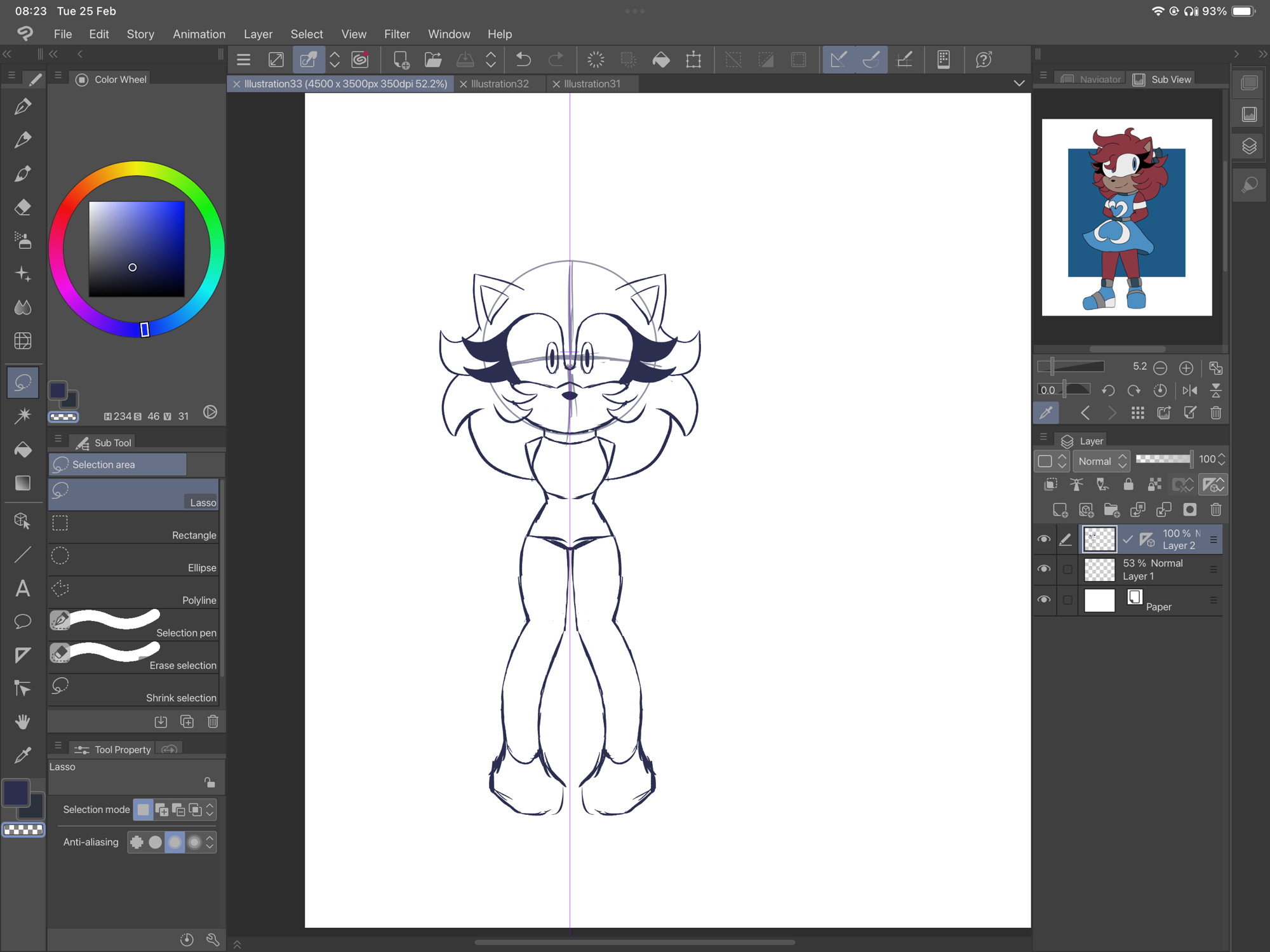Click the New raster layer icon
Image resolution: width=1270 pixels, height=952 pixels.
pyautogui.click(x=1060, y=510)
